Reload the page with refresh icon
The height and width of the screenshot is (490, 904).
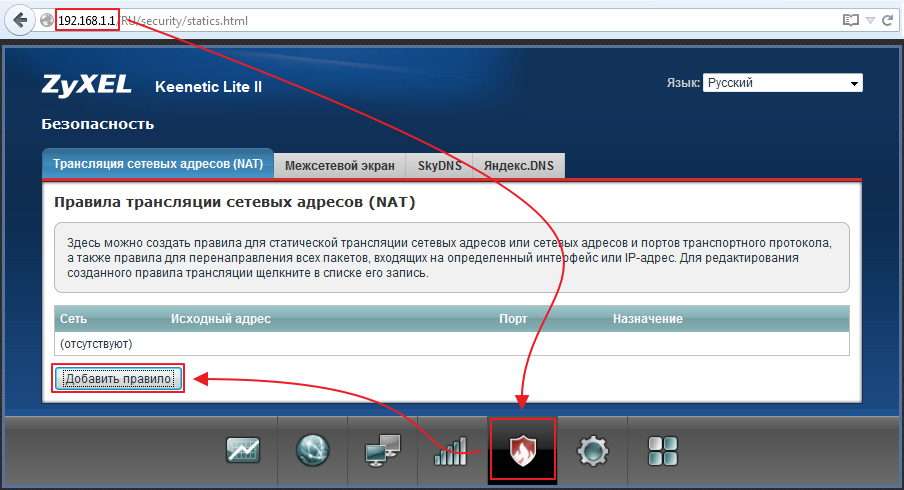click(887, 21)
